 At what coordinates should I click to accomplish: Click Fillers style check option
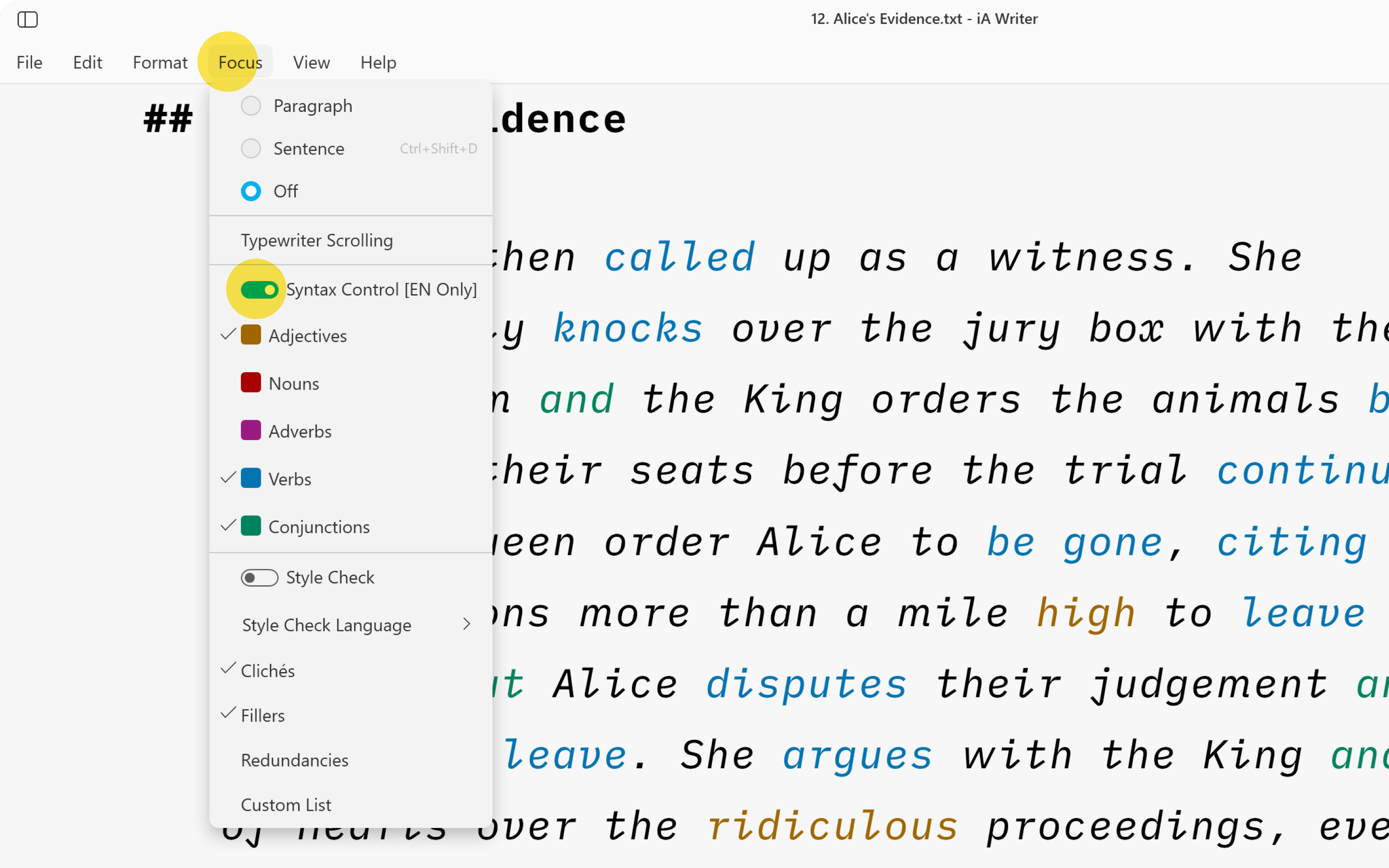[x=262, y=715]
